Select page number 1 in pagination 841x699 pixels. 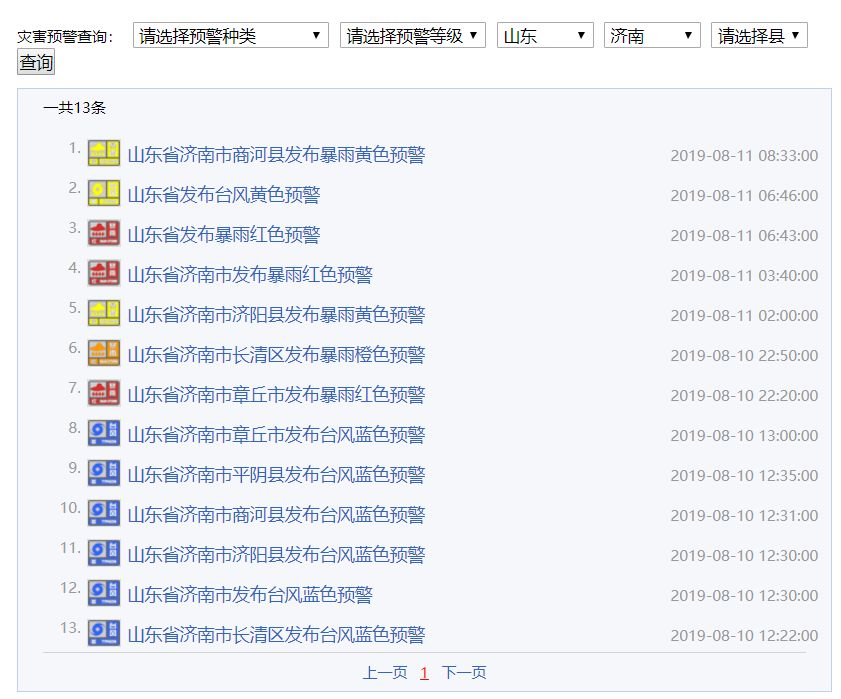(x=424, y=673)
